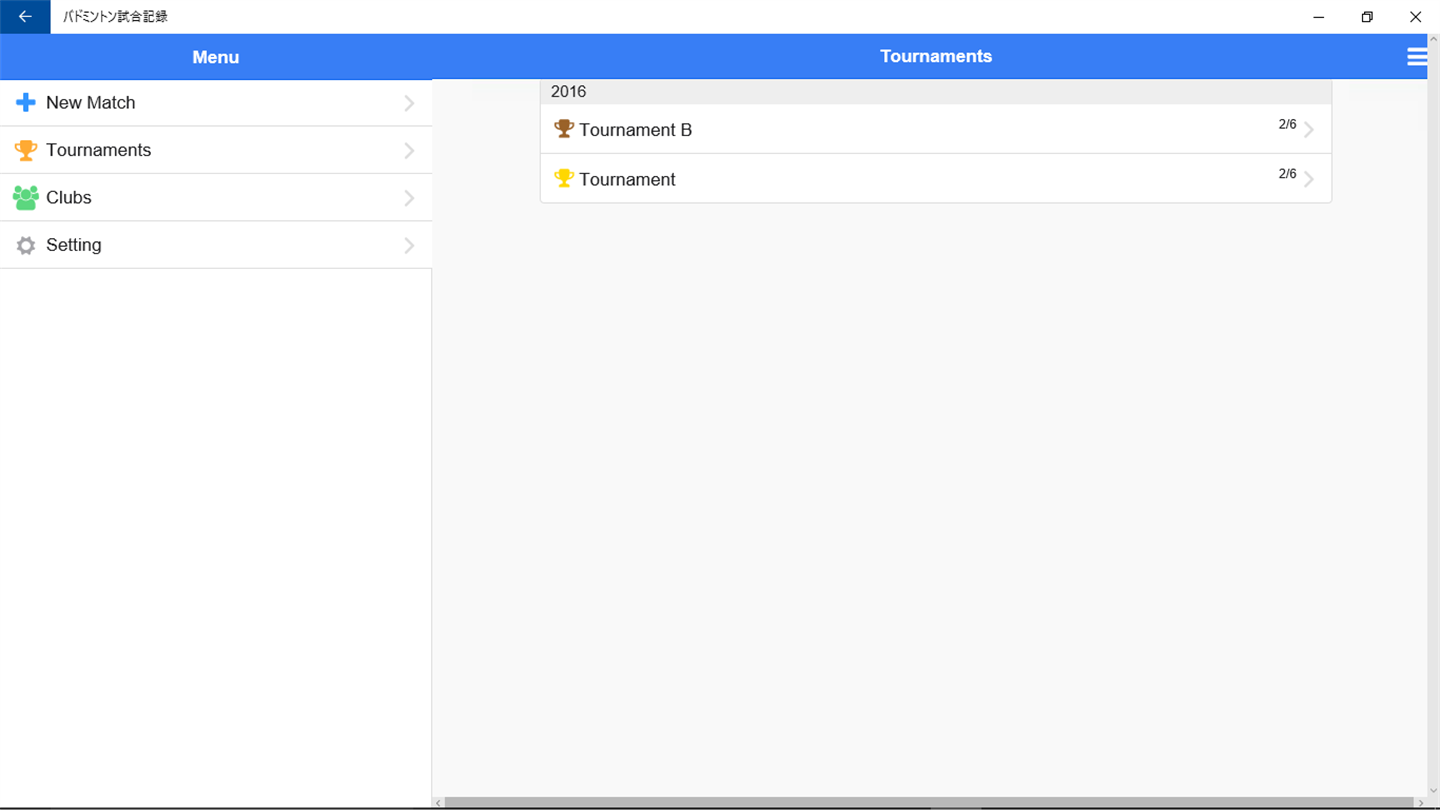Viewport: 1440px width, 810px height.
Task: Click the horizontal scrollbar left arrow
Action: click(x=438, y=803)
